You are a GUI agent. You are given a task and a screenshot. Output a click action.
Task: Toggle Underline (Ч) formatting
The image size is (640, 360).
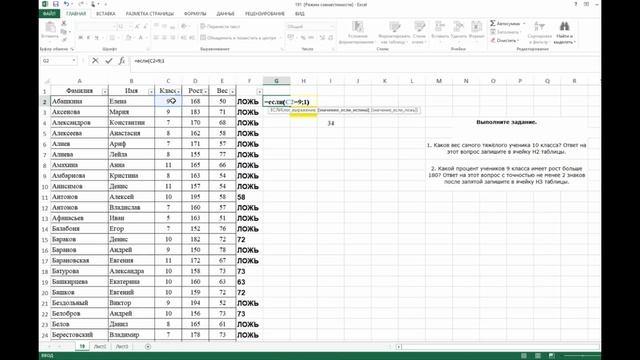(x=96, y=38)
